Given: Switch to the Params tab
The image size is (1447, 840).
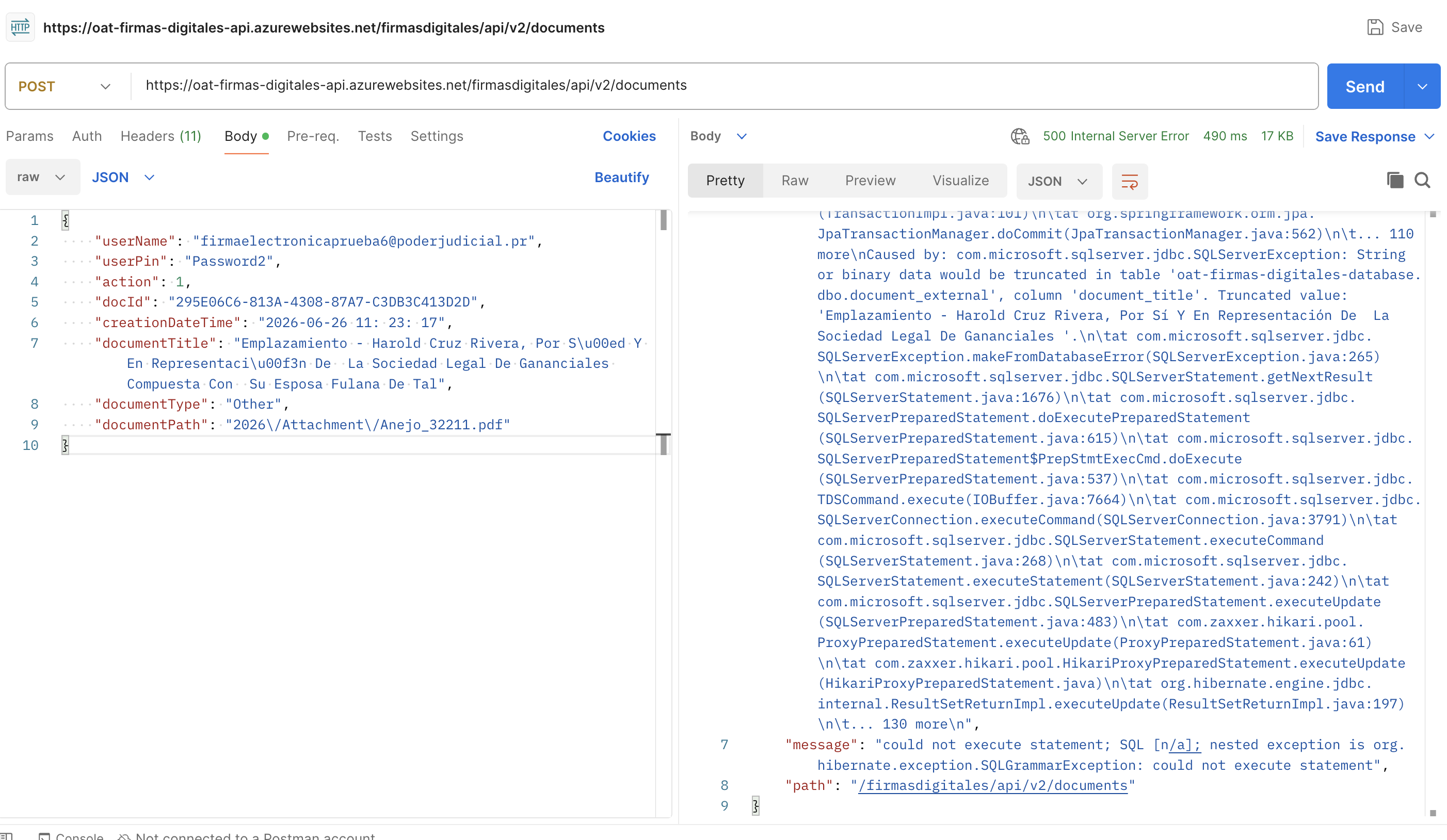Looking at the screenshot, I should tap(30, 136).
